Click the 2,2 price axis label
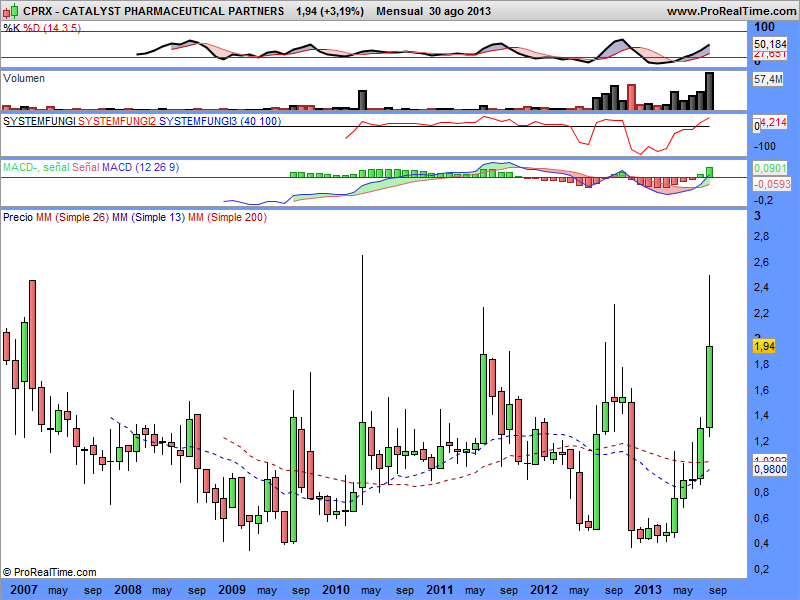The image size is (800, 600). click(x=761, y=313)
